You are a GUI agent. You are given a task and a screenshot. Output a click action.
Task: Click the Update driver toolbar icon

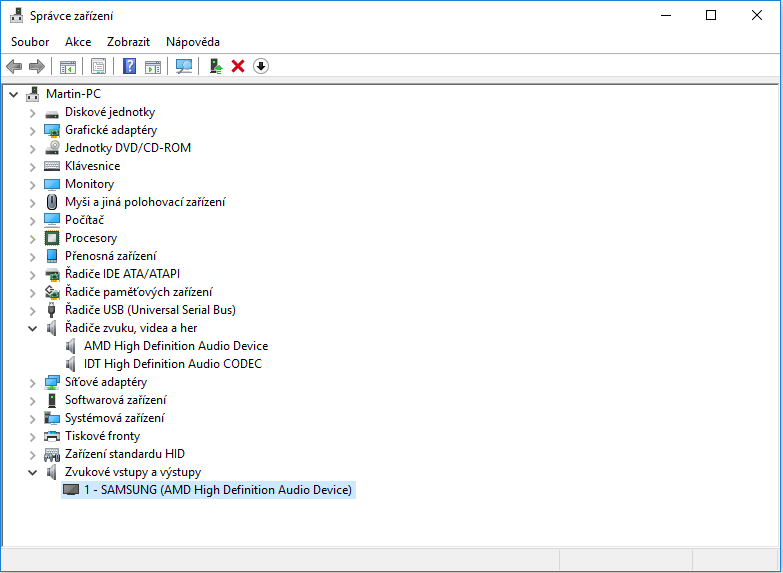(x=216, y=66)
